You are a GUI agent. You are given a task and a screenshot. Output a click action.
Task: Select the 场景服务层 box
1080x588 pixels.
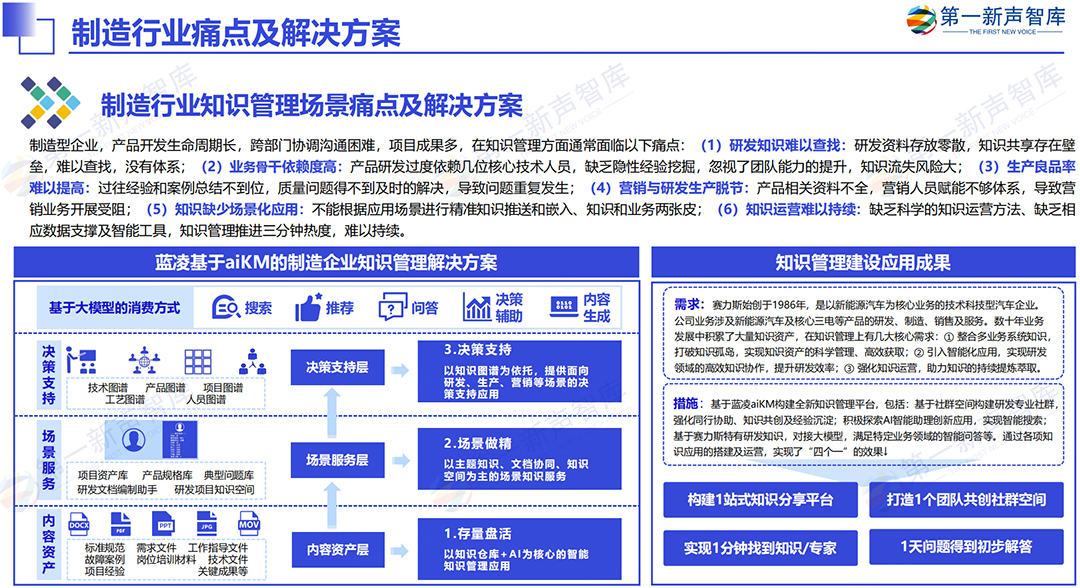[x=337, y=460]
